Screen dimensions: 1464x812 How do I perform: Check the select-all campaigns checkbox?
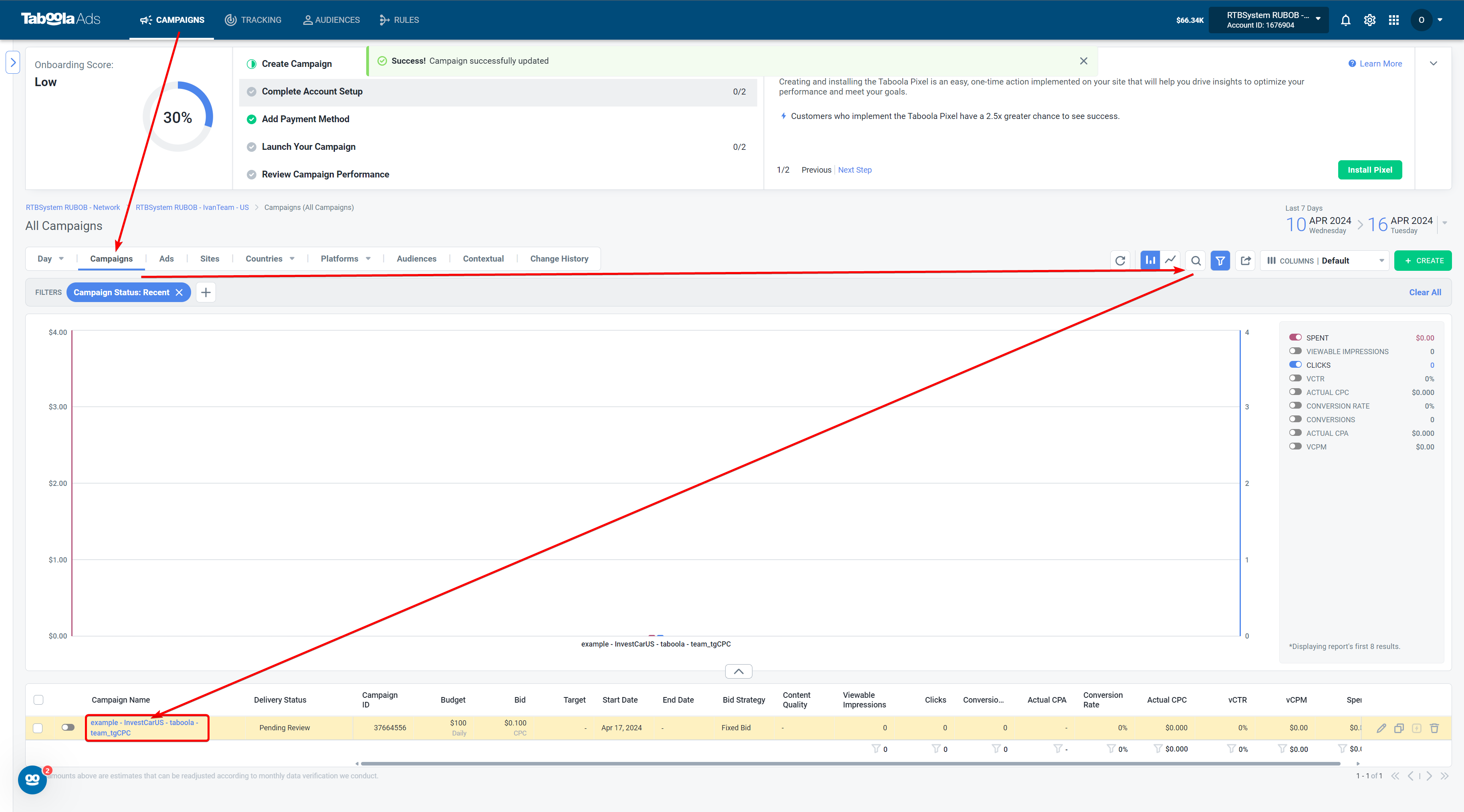38,699
